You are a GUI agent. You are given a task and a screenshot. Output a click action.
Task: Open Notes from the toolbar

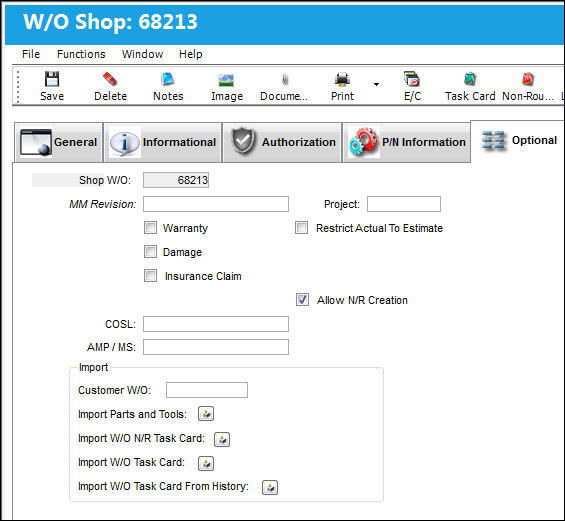pyautogui.click(x=168, y=79)
